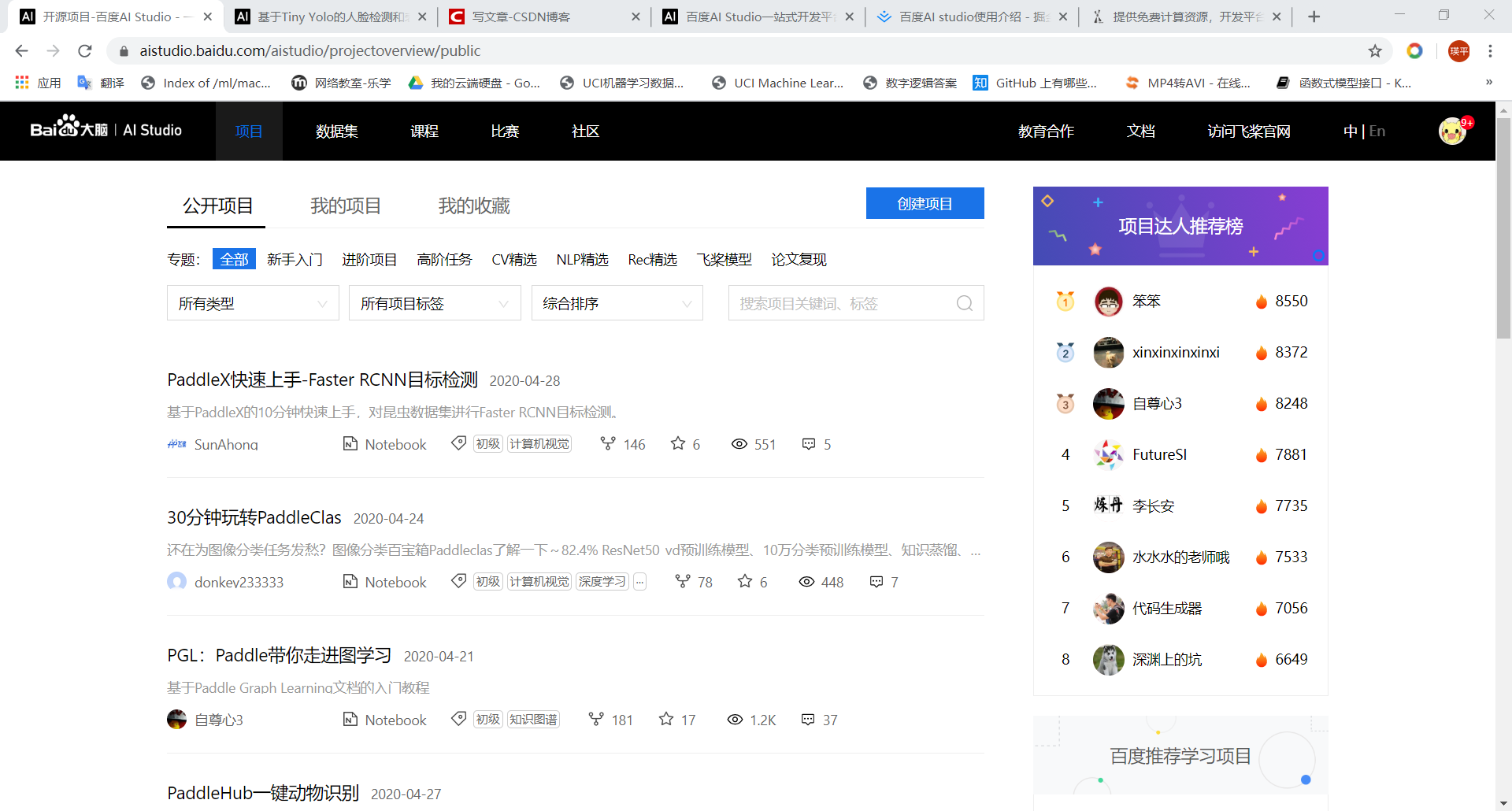Bookmark this page with the star icon

(1375, 51)
